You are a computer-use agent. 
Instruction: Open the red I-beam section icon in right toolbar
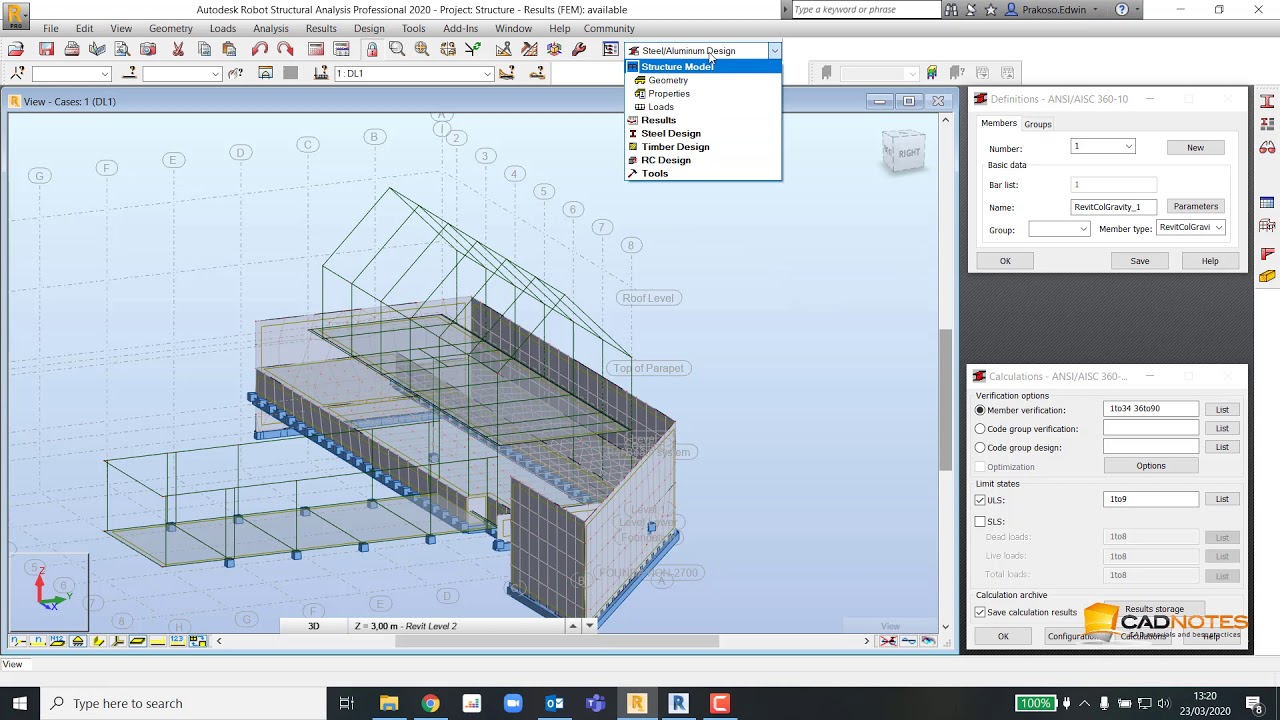pos(1267,101)
